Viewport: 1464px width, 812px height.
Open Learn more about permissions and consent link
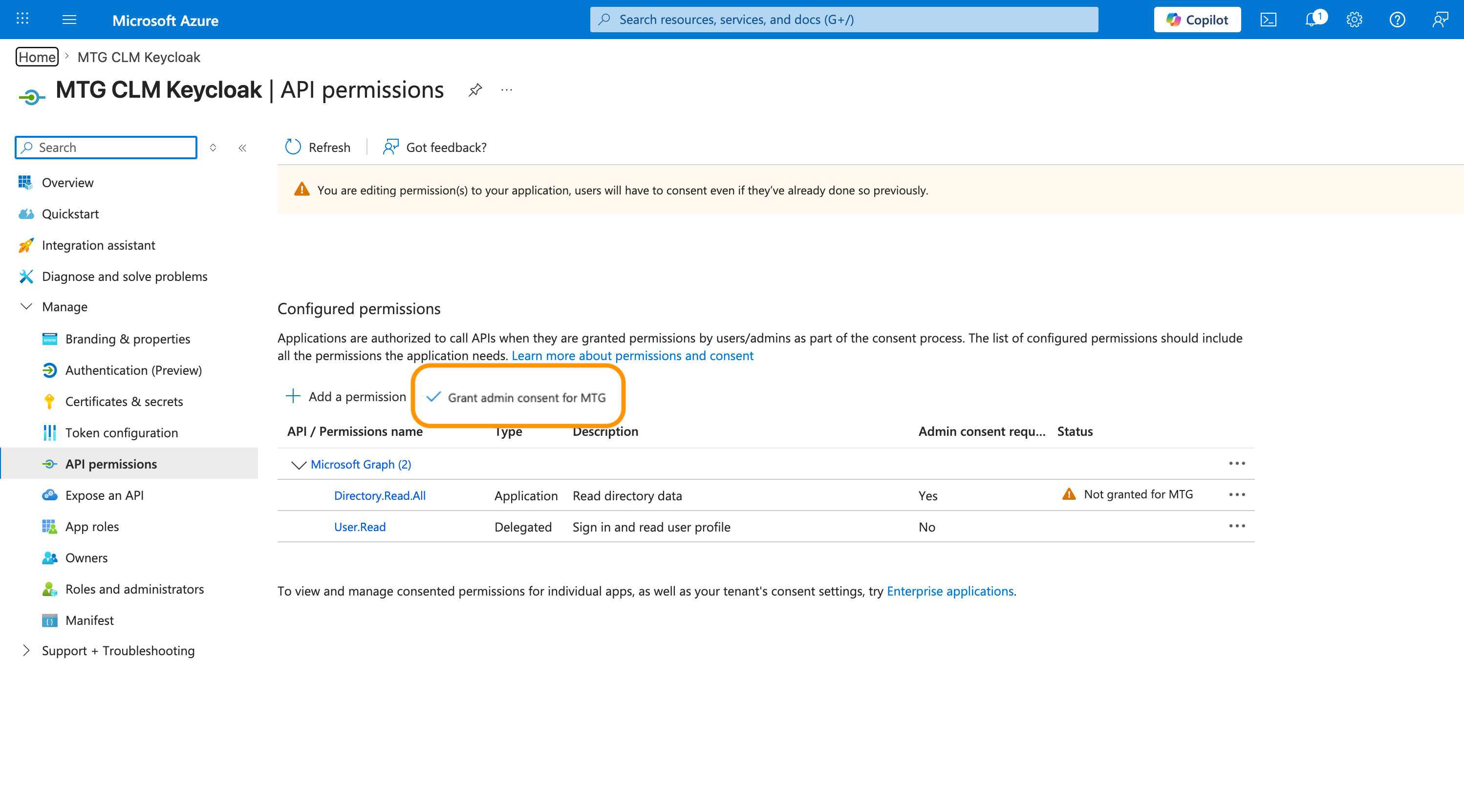pyautogui.click(x=632, y=355)
